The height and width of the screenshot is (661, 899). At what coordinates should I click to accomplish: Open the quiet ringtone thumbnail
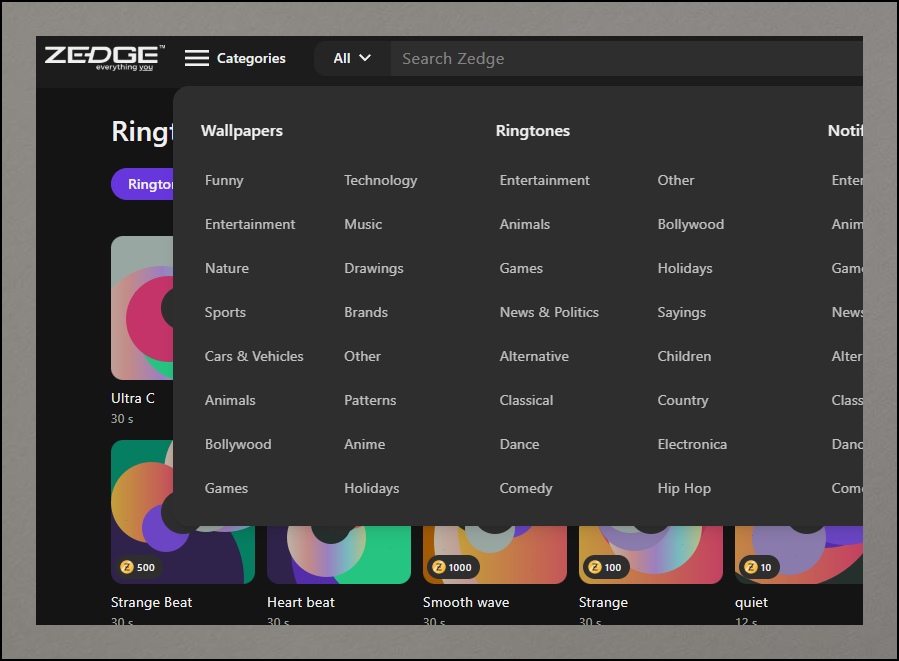point(799,555)
